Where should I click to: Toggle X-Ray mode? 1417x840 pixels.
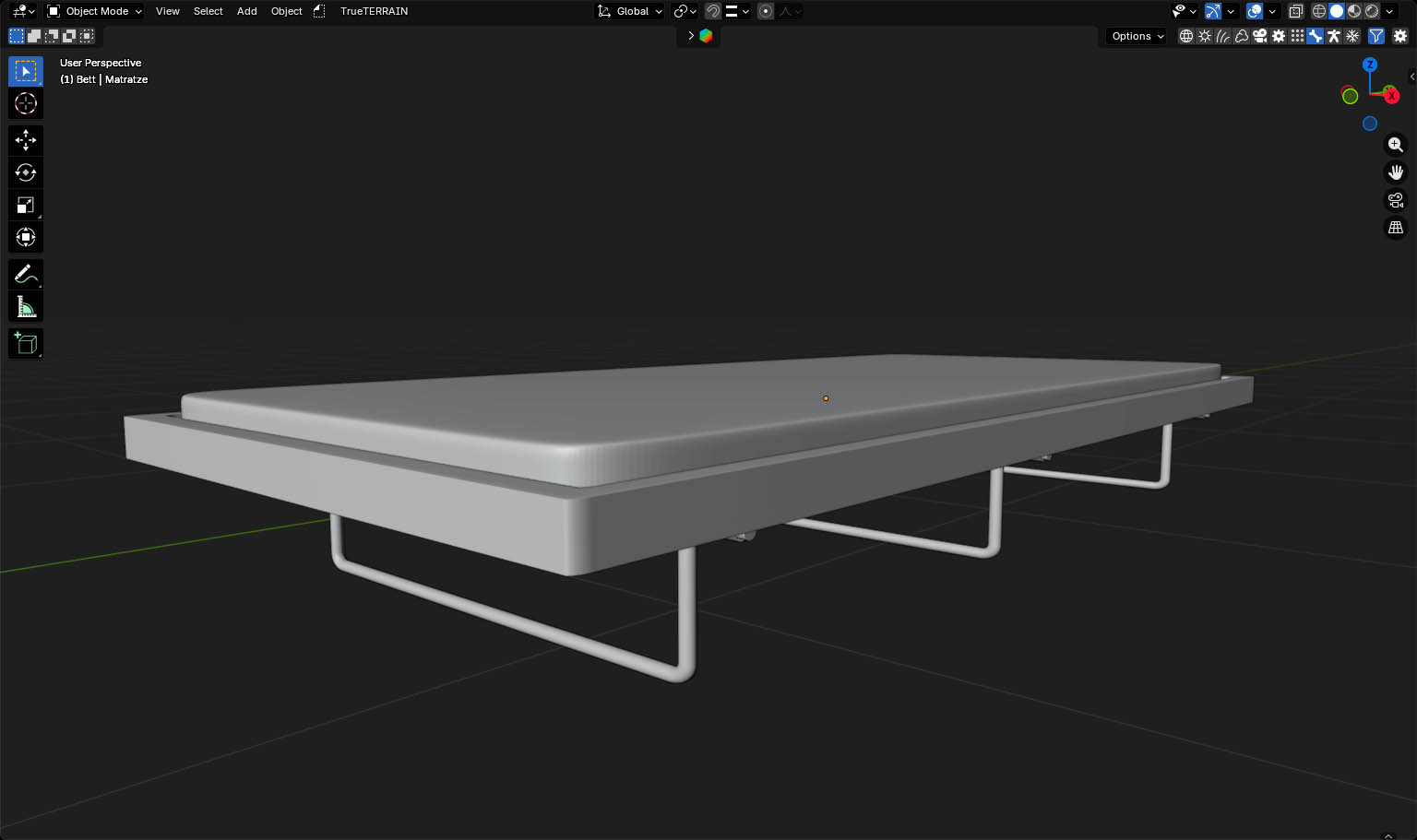coord(1296,11)
